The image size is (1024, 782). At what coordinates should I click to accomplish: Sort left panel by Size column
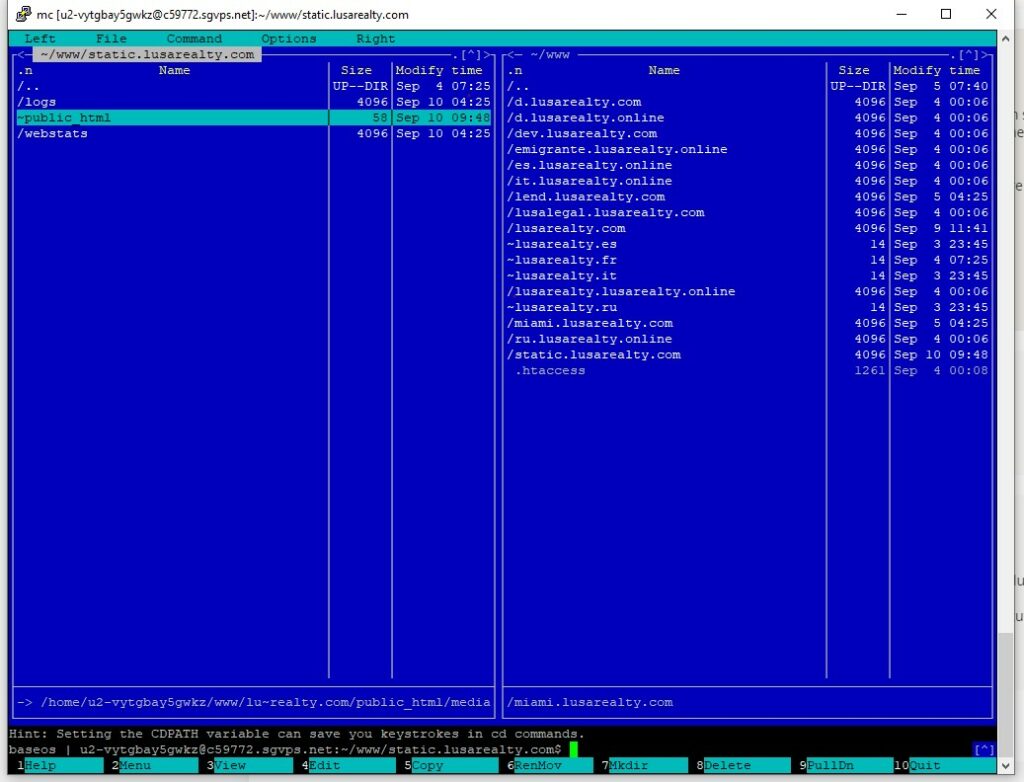[x=356, y=71]
